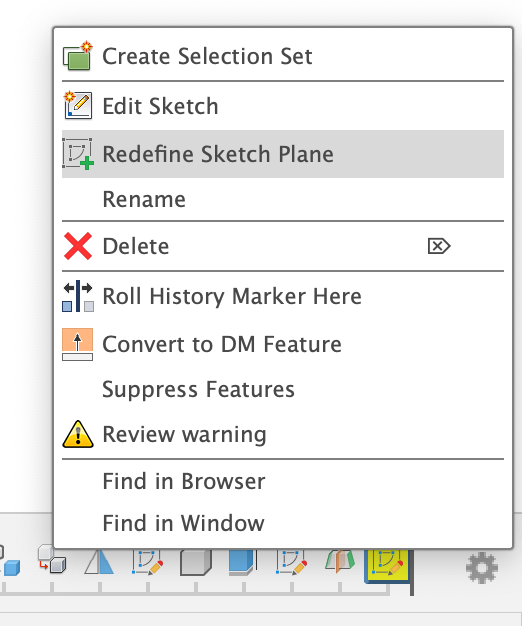Viewport: 522px width, 626px height.
Task: Click the gray box body feature in timeline
Action: (196, 563)
